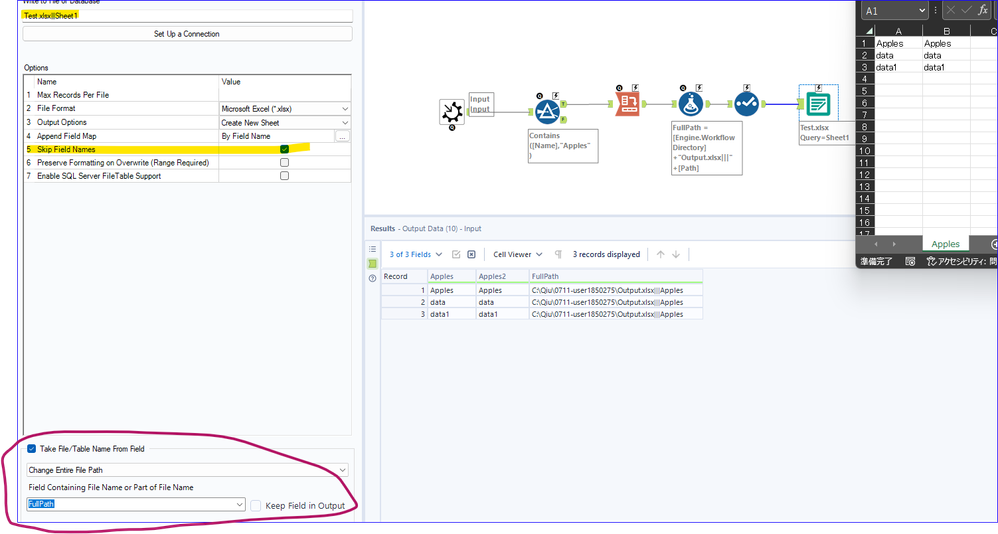
Task: Switch to the Apples sheet tab in Excel
Action: [945, 244]
